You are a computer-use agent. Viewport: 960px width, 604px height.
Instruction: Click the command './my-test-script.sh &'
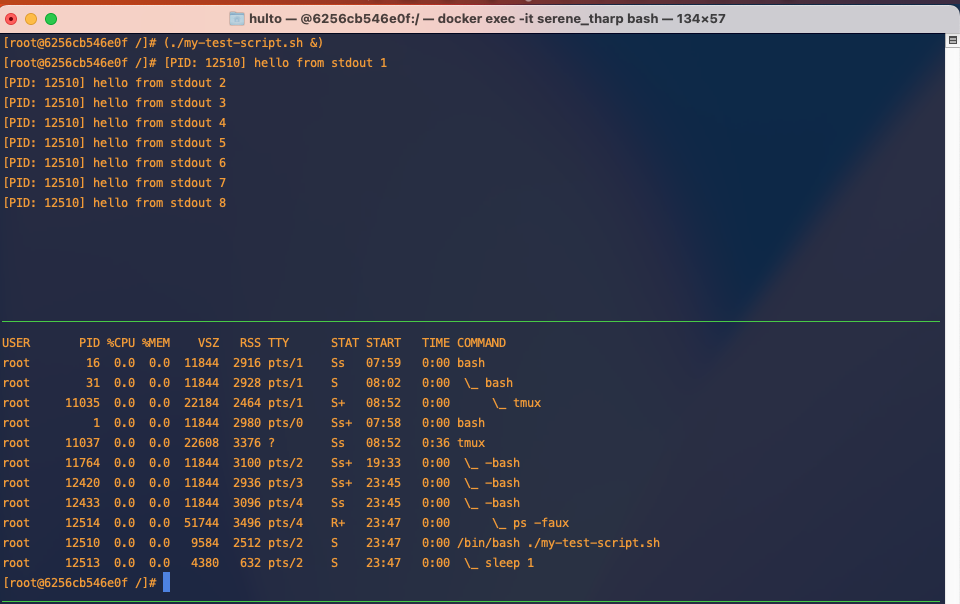(x=244, y=43)
